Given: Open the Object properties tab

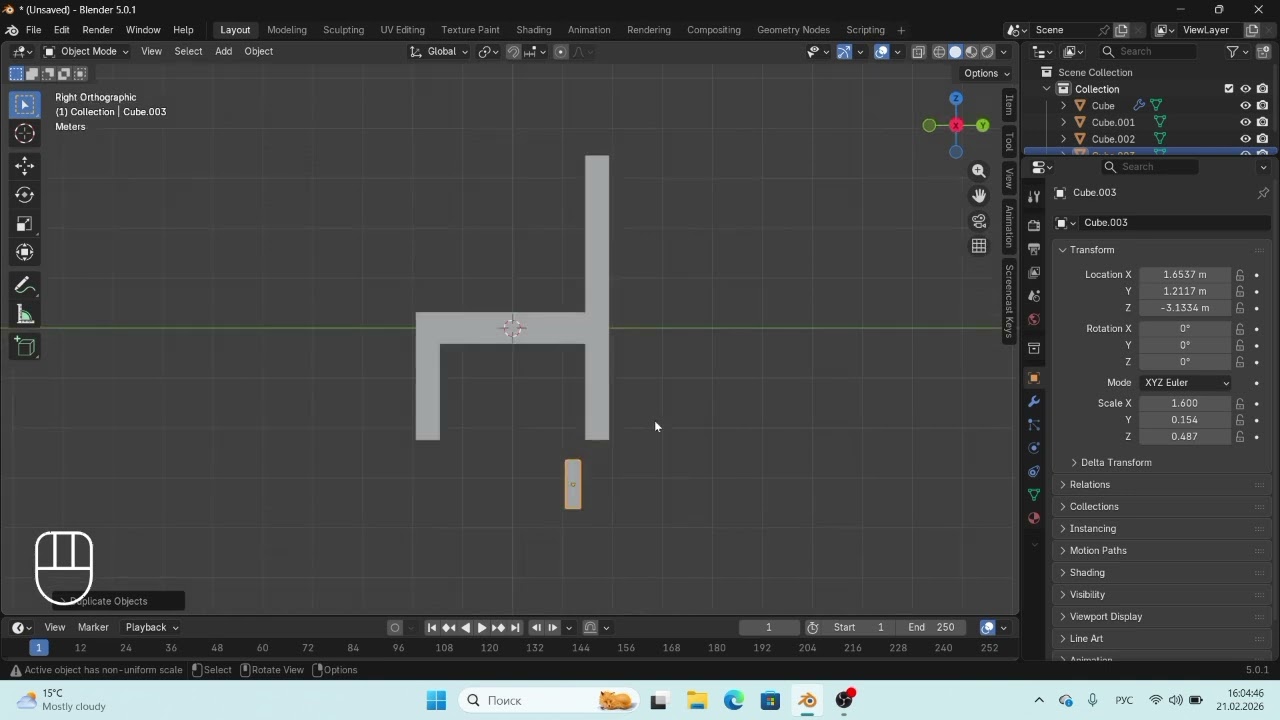Looking at the screenshot, I should (x=1034, y=378).
